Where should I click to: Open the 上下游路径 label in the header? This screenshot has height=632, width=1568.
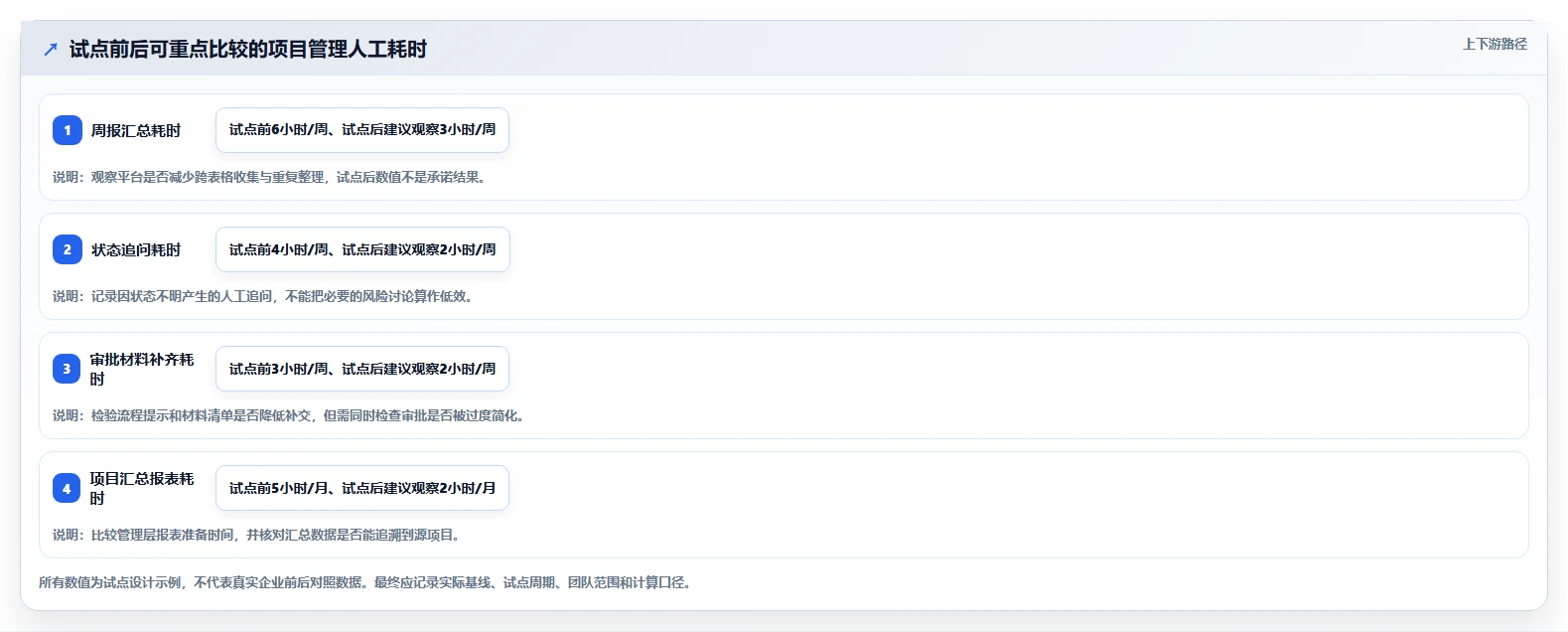[x=1495, y=44]
